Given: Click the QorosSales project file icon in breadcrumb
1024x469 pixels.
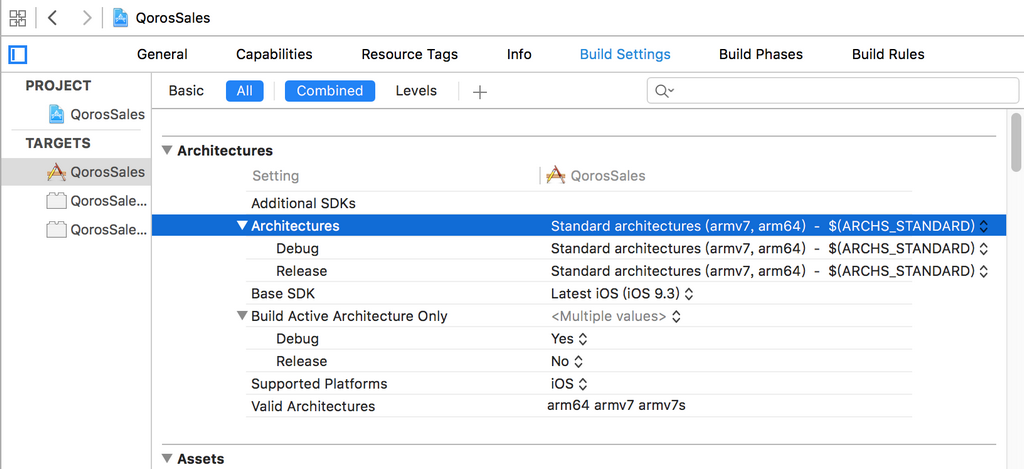Looking at the screenshot, I should [x=120, y=18].
